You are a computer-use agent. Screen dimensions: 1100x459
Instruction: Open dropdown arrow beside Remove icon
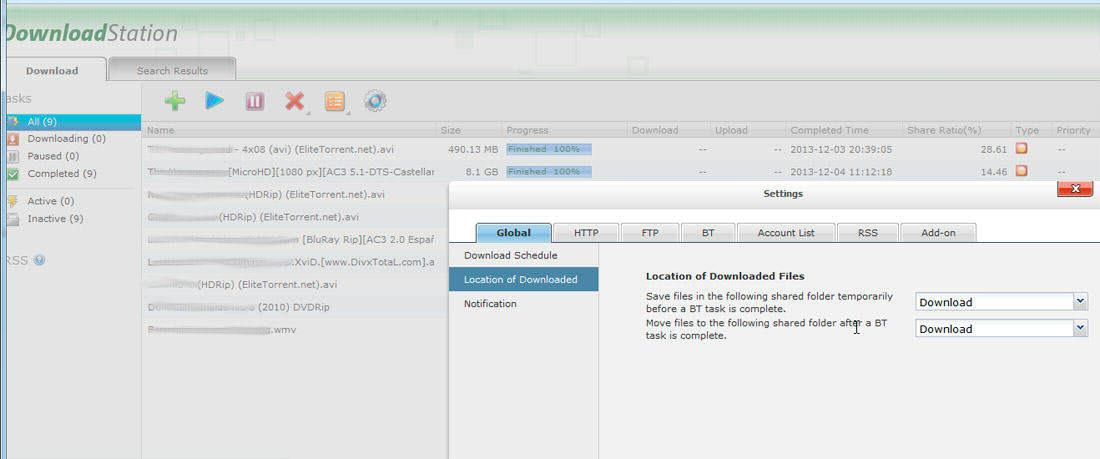pyautogui.click(x=307, y=111)
